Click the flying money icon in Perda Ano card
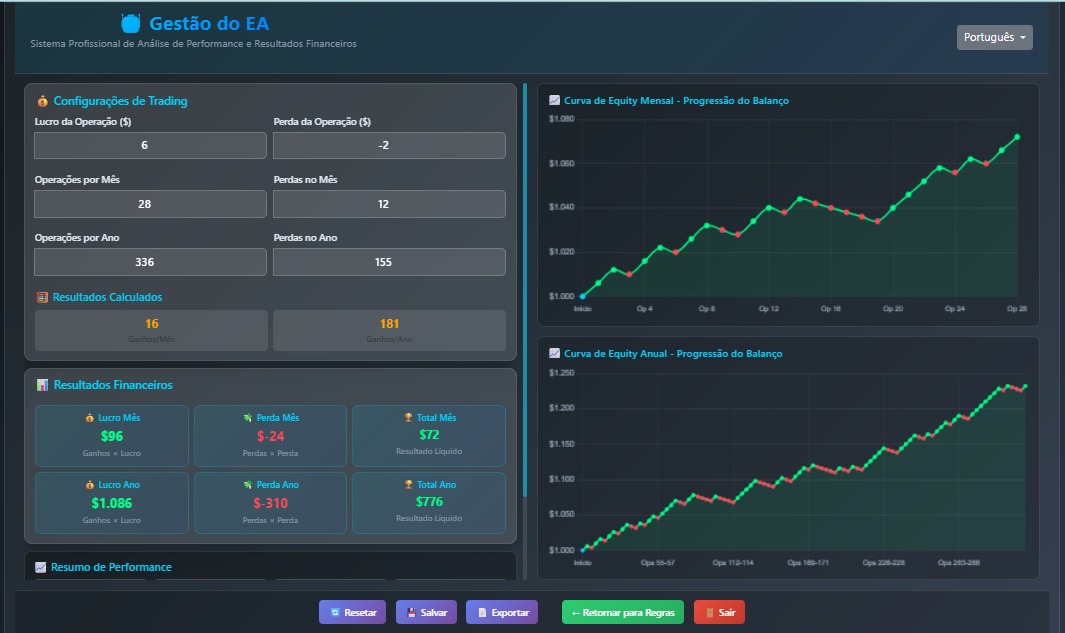 coord(248,485)
